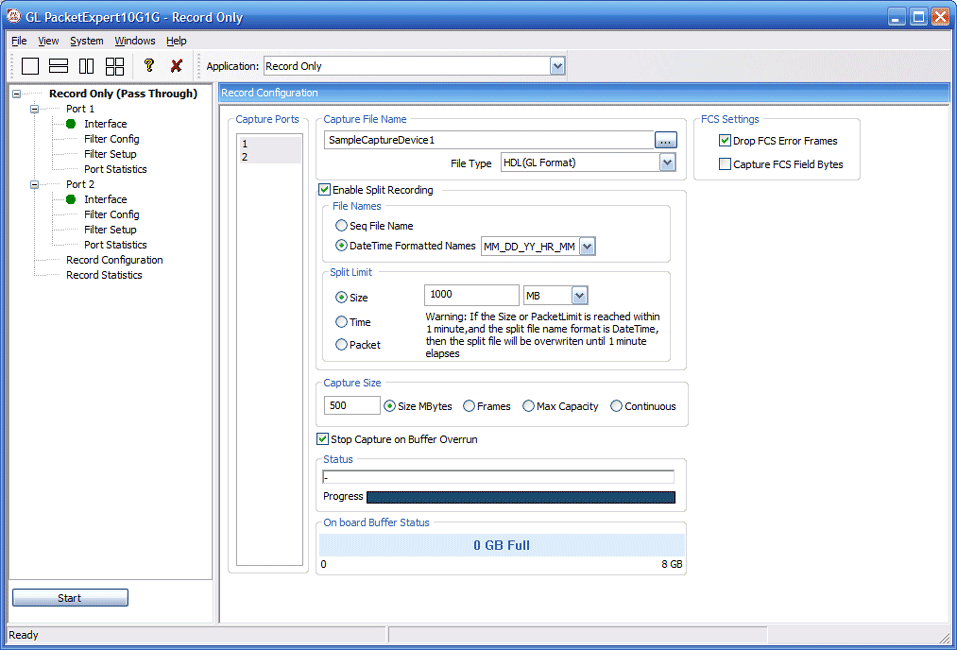The height and width of the screenshot is (650, 957).
Task: Open the Windows menu
Action: point(135,41)
